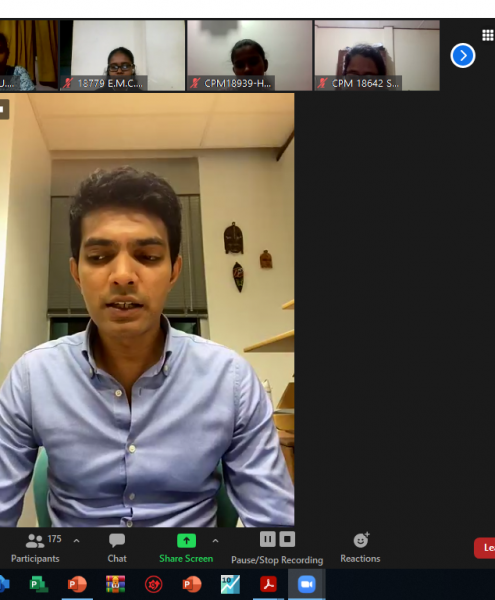The height and width of the screenshot is (600, 495).
Task: Expand the caret next to Participants
Action: [x=77, y=541]
